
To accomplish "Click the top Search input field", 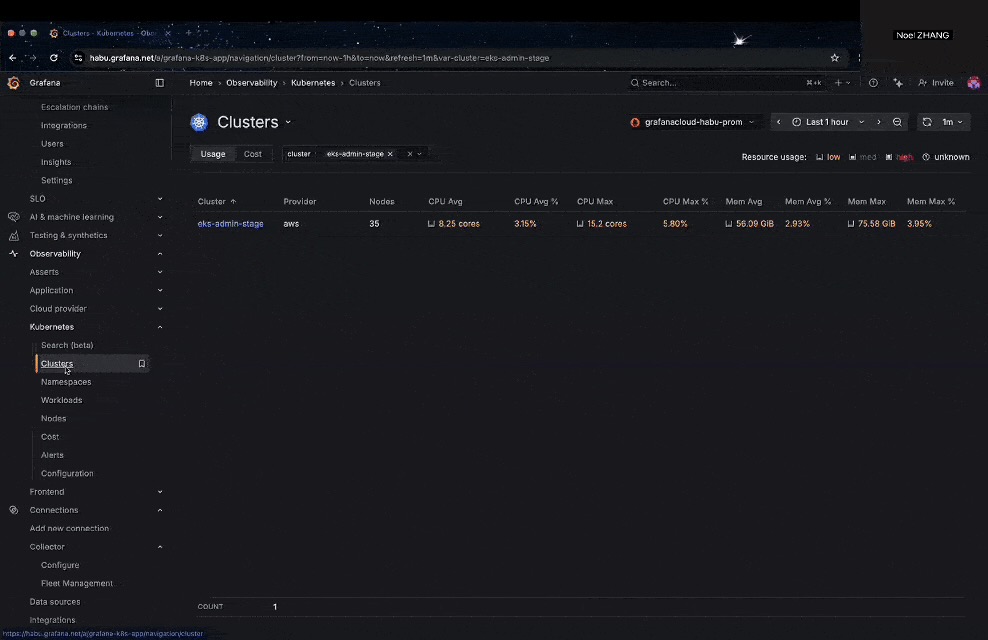I will 725,83.
